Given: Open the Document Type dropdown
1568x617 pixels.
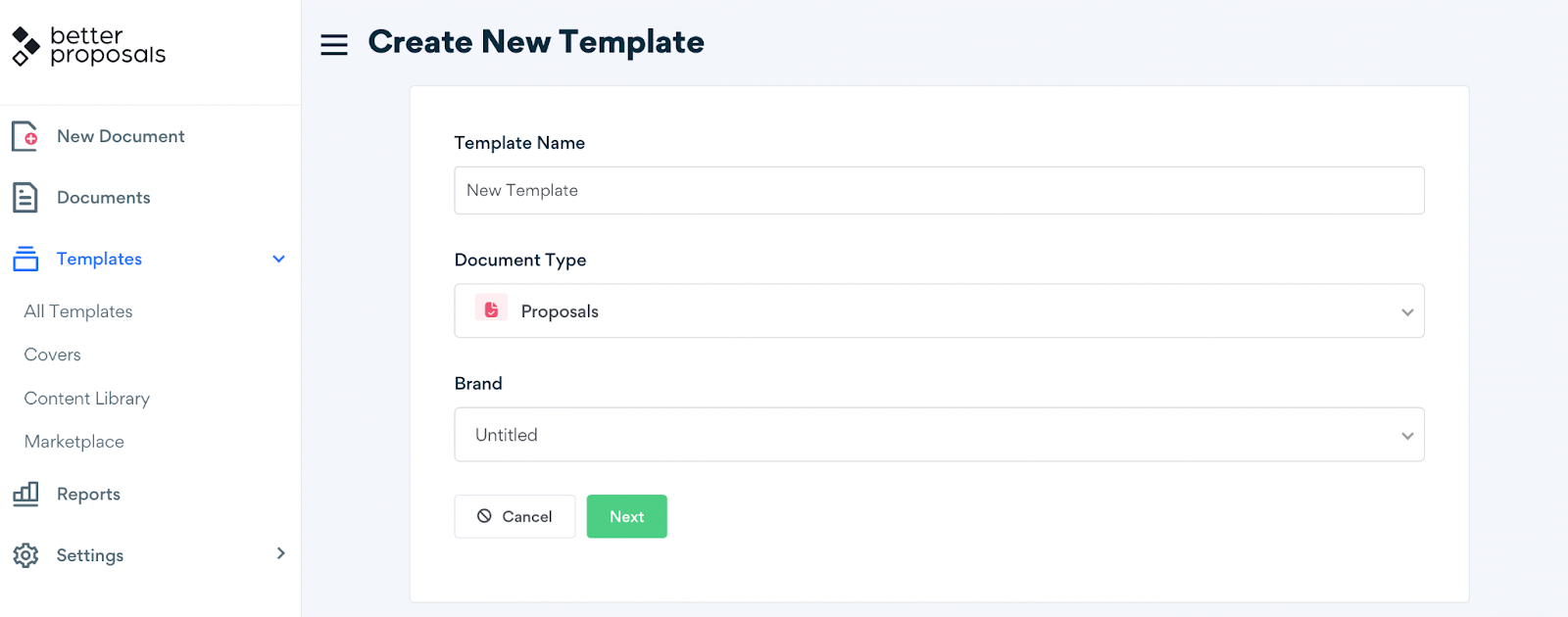Looking at the screenshot, I should coord(939,311).
